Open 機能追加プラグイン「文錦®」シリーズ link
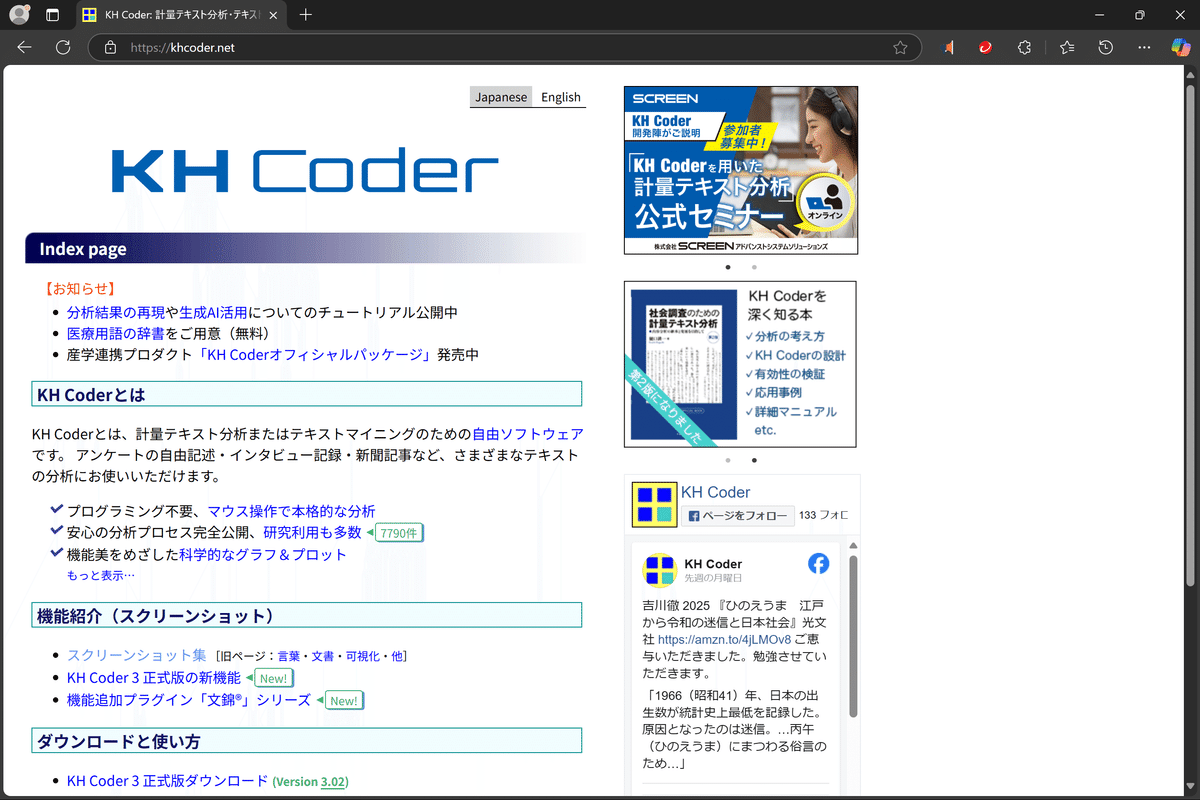 tap(189, 700)
